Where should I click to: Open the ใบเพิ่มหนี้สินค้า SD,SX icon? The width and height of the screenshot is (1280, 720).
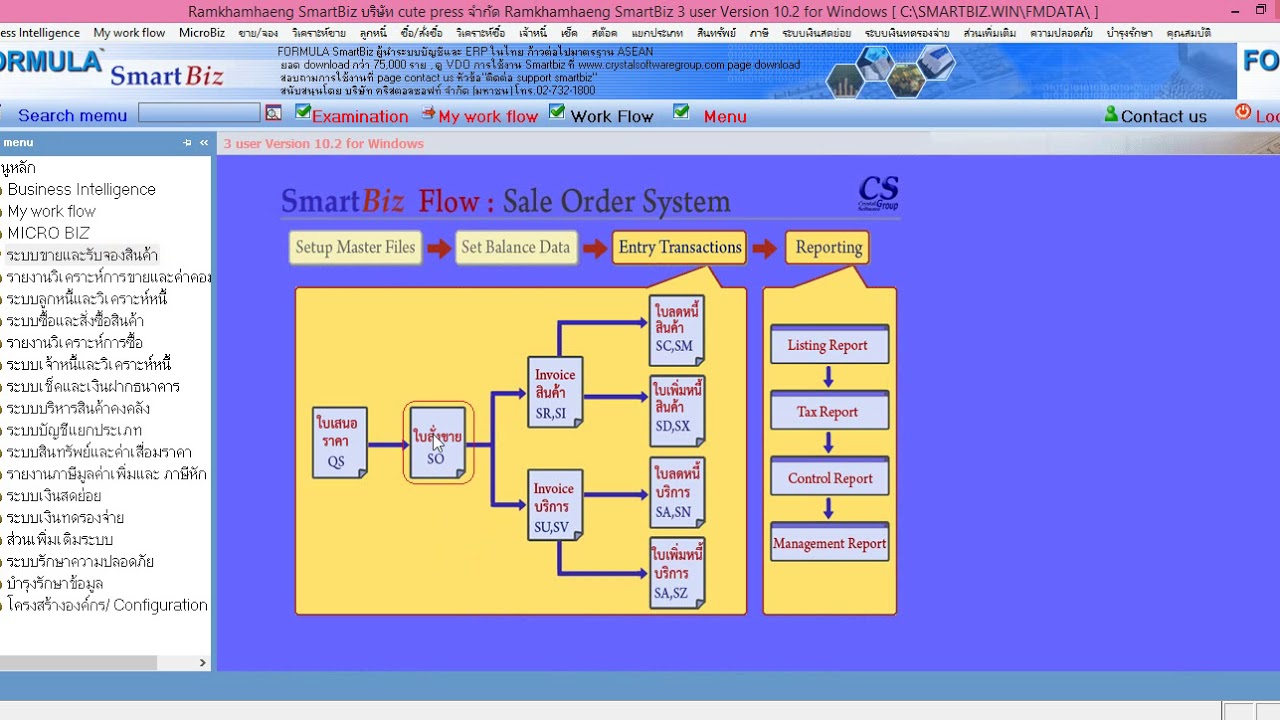coord(677,410)
